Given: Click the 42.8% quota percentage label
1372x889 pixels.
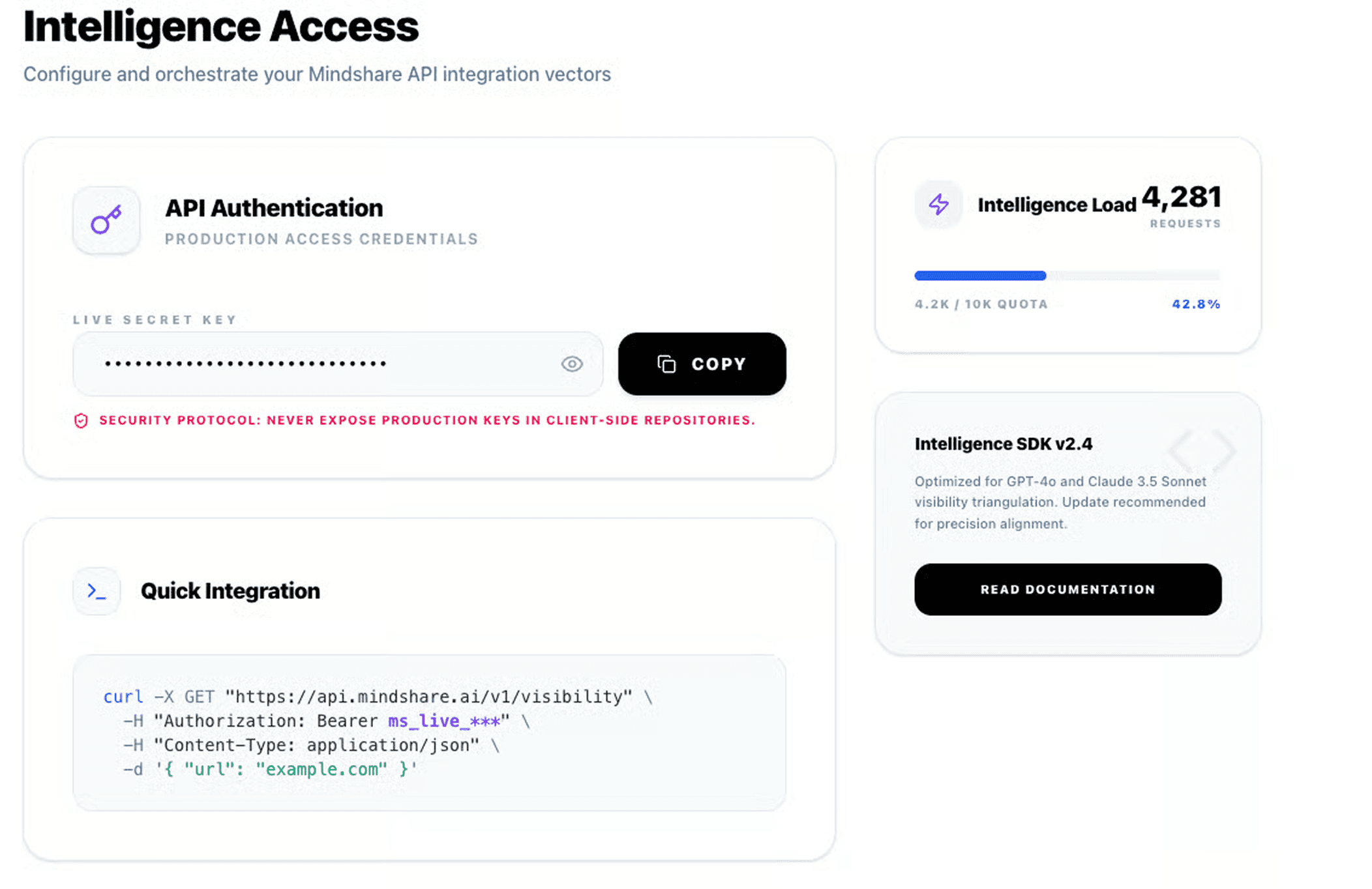Looking at the screenshot, I should pyautogui.click(x=1195, y=304).
